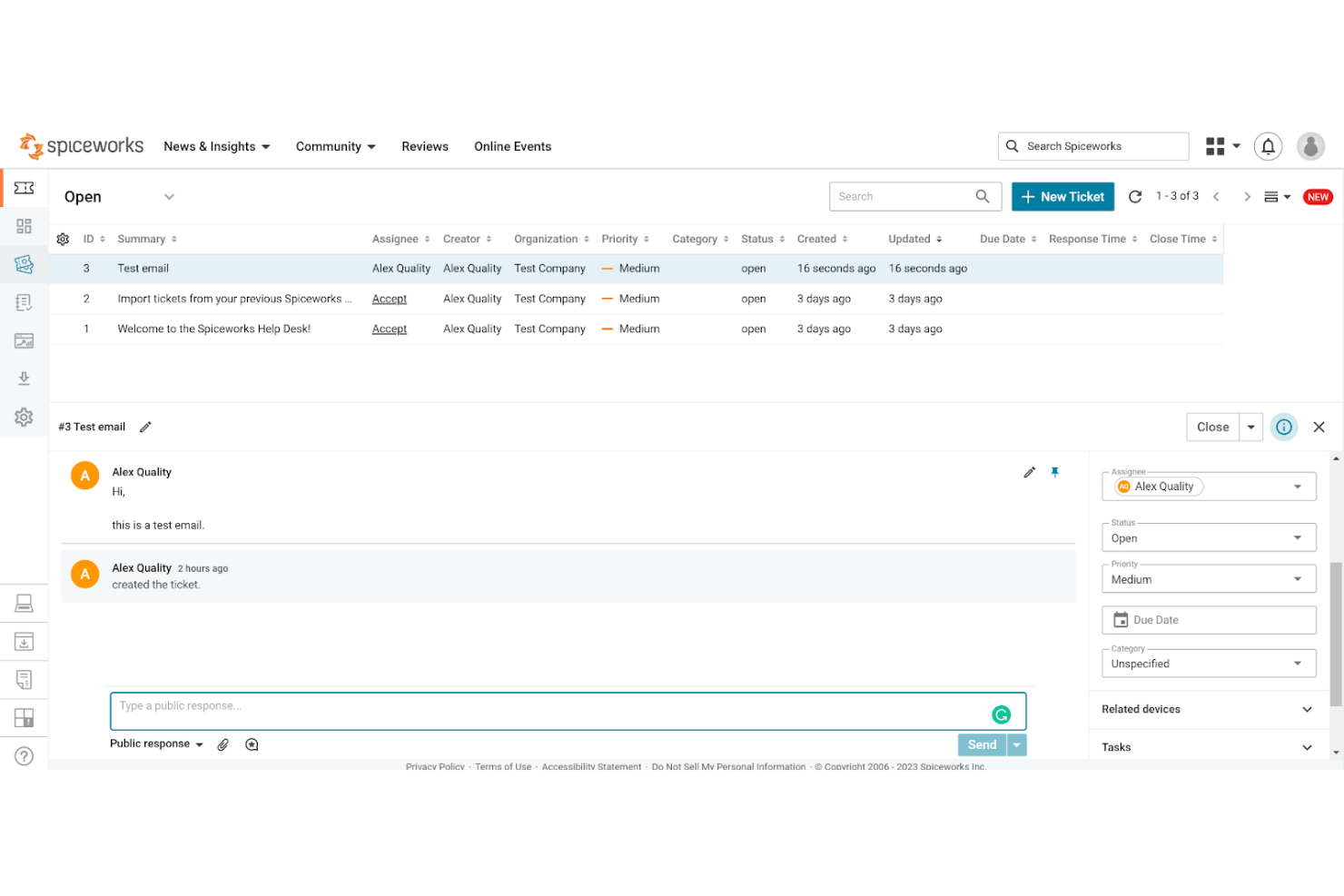Change the Category from Unspecified
The height and width of the screenshot is (896, 1344).
[1208, 663]
